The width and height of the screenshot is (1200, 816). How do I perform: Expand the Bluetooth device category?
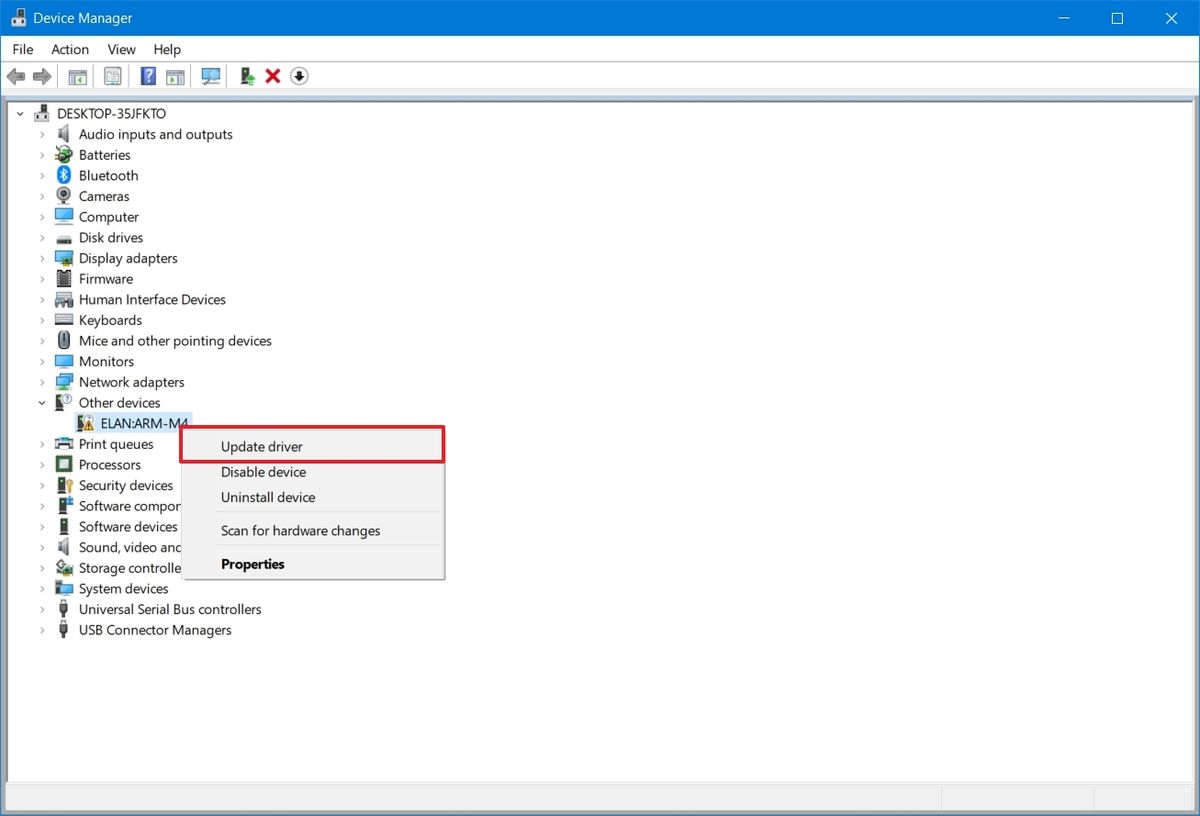(x=42, y=175)
